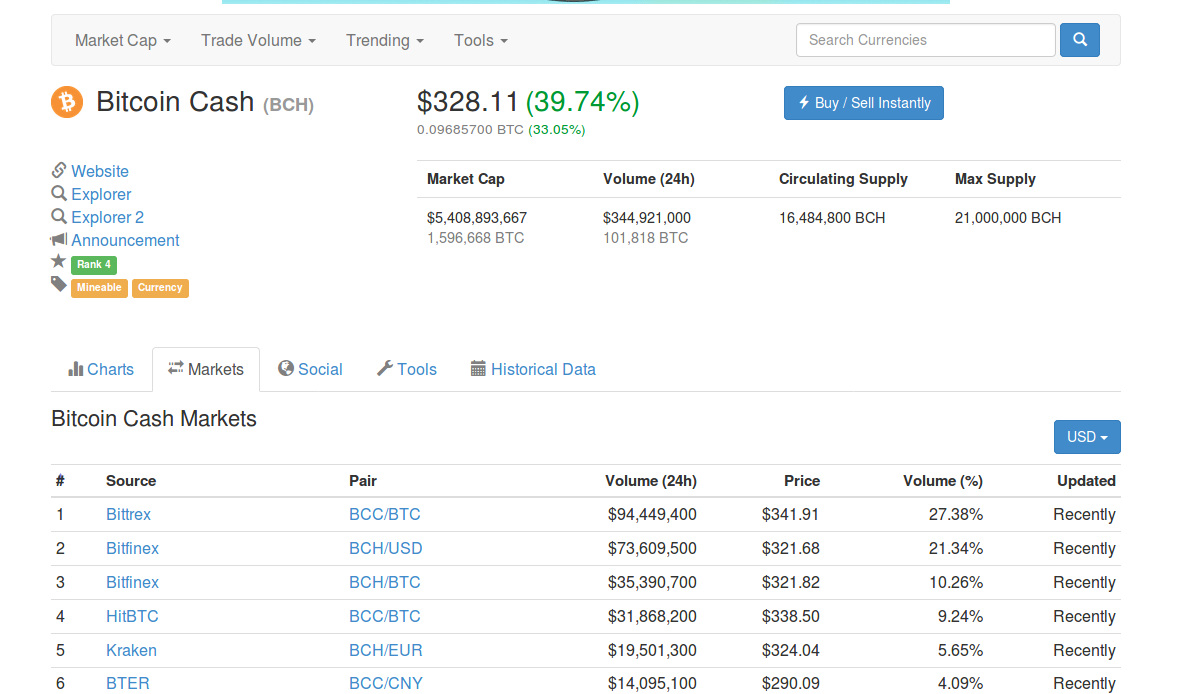Focus the Search Currencies input field
This screenshot has height=694, width=1180.
point(926,40)
